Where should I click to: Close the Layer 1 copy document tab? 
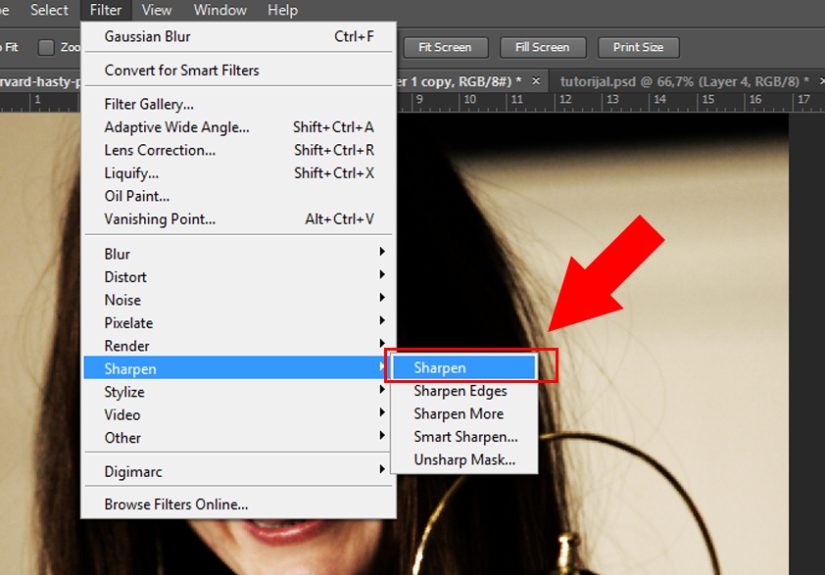pyautogui.click(x=536, y=82)
